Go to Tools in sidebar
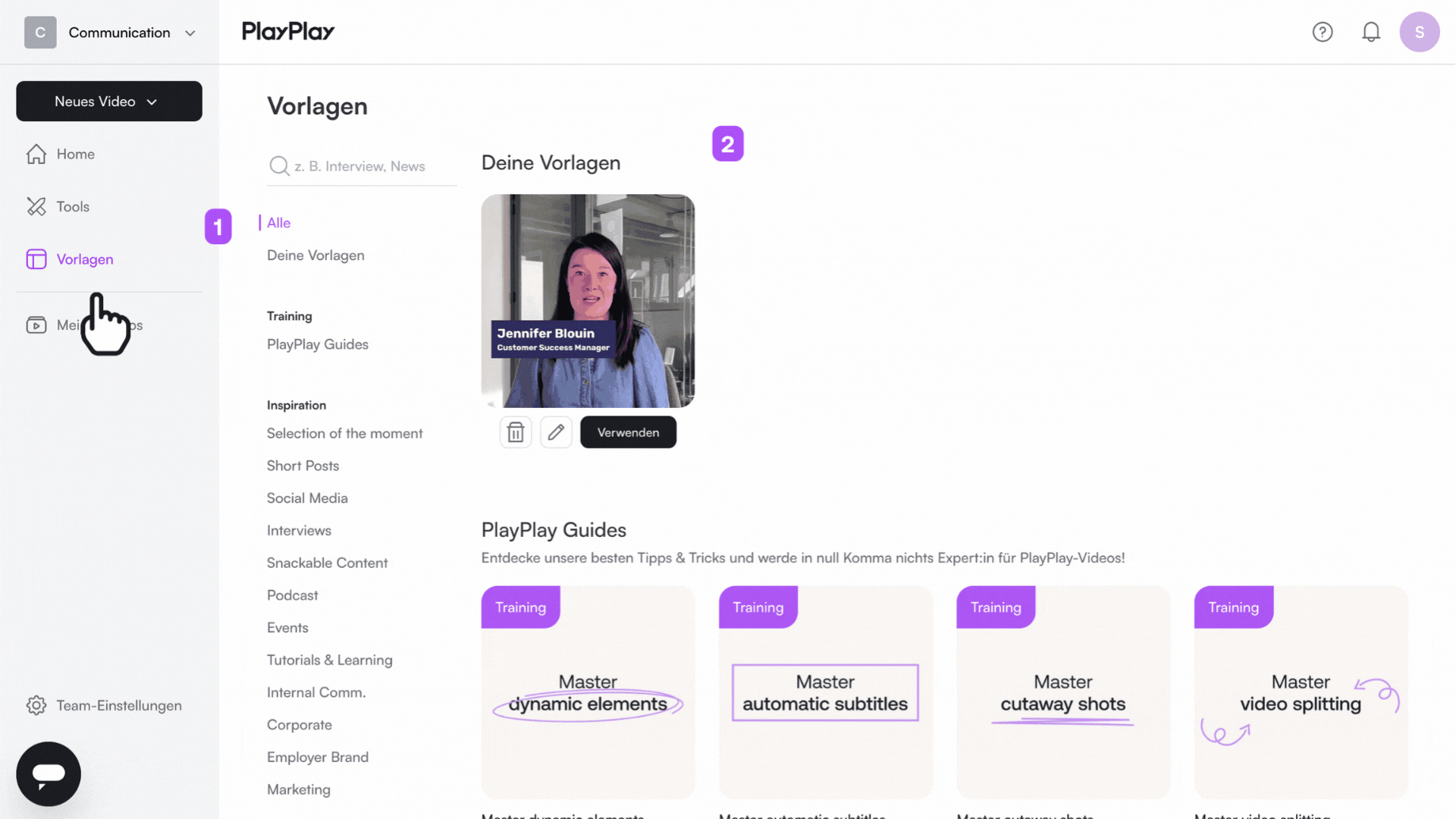The height and width of the screenshot is (819, 1456). tap(73, 206)
